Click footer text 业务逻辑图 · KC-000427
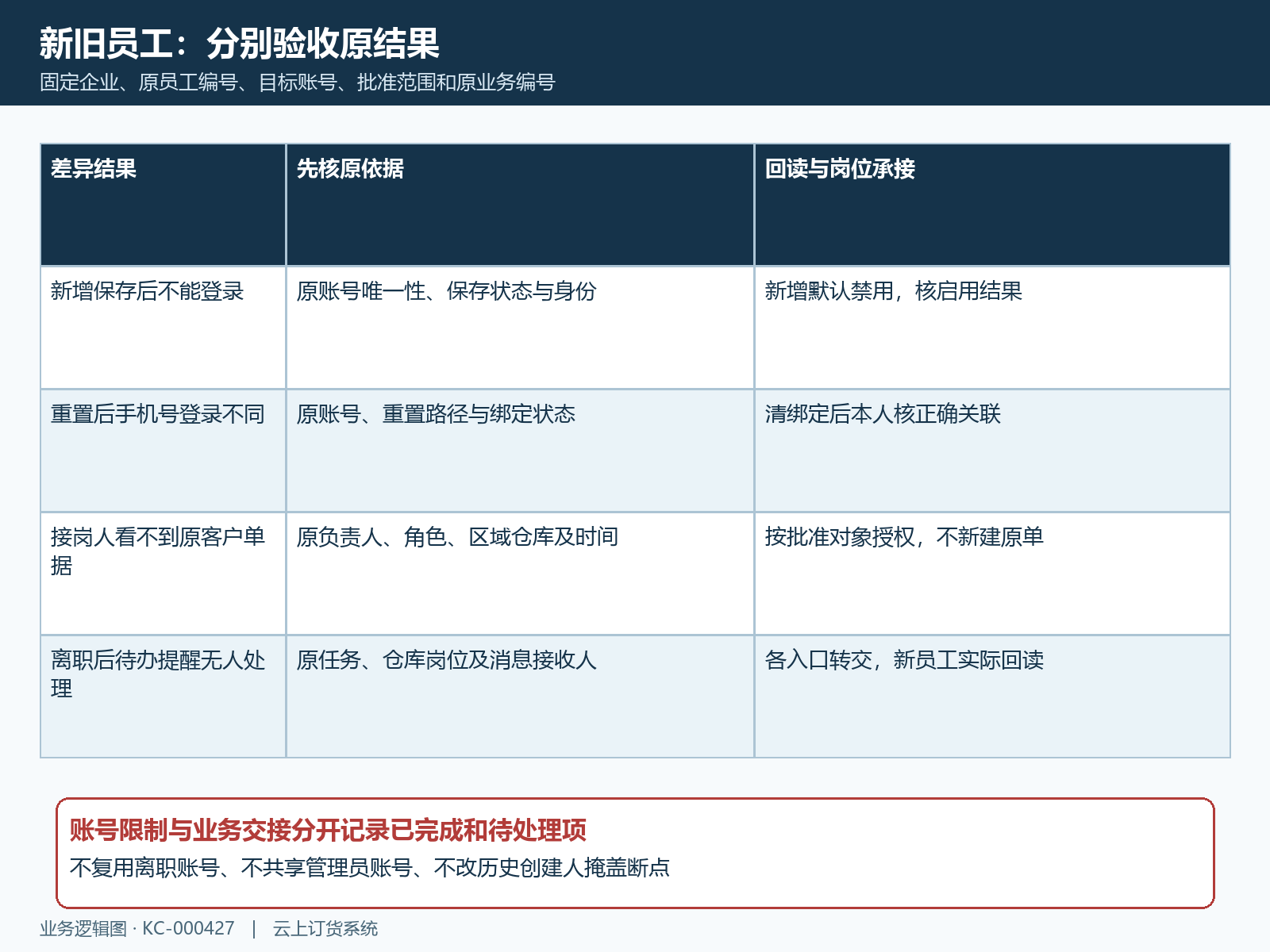This screenshot has height=952, width=1270. 137,928
